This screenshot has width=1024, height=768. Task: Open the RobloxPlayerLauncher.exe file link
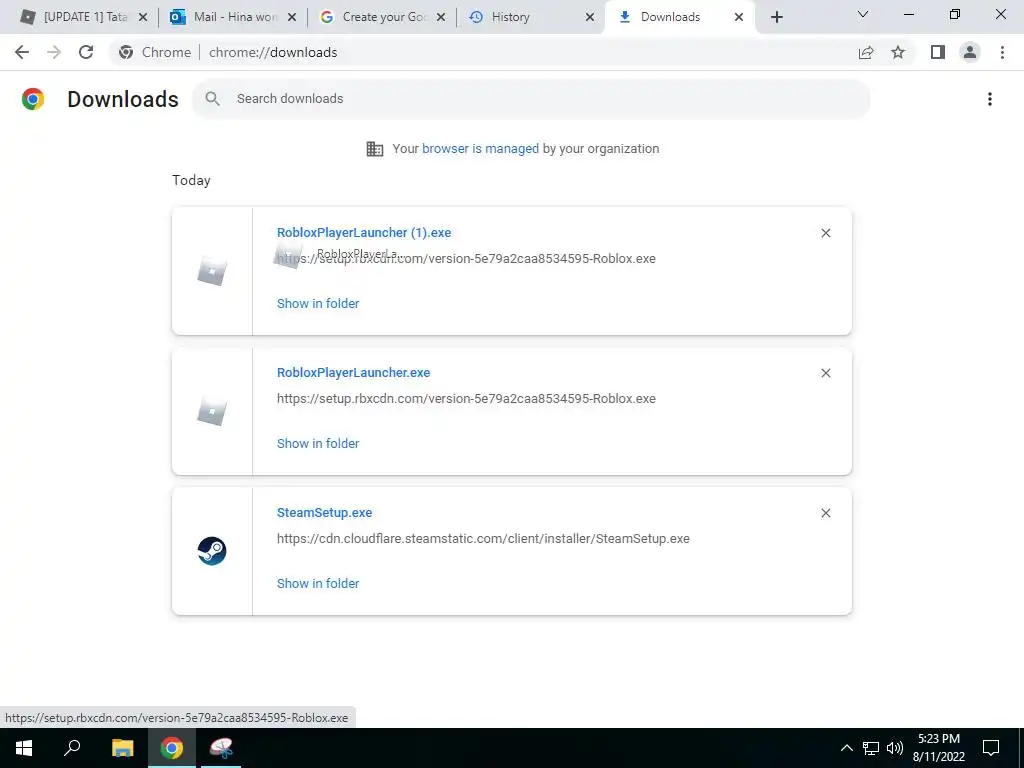353,372
